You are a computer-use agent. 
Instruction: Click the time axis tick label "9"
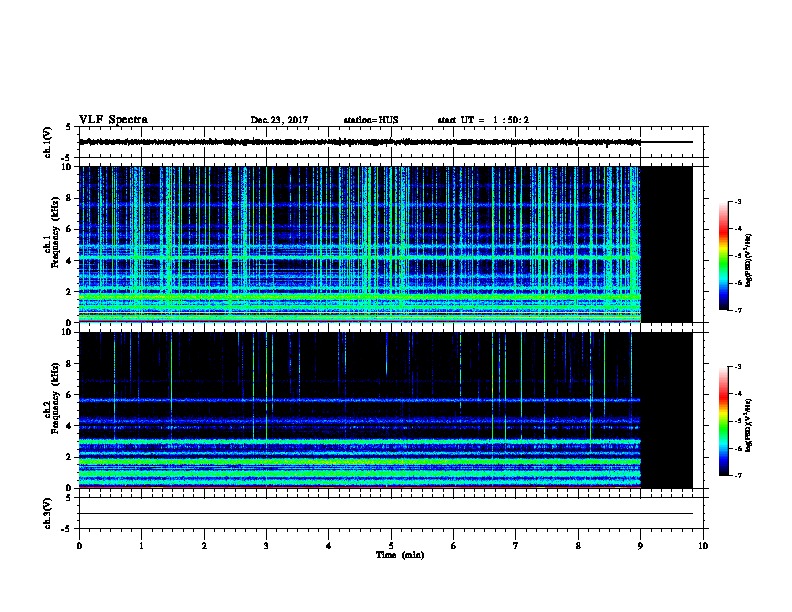tap(640, 545)
